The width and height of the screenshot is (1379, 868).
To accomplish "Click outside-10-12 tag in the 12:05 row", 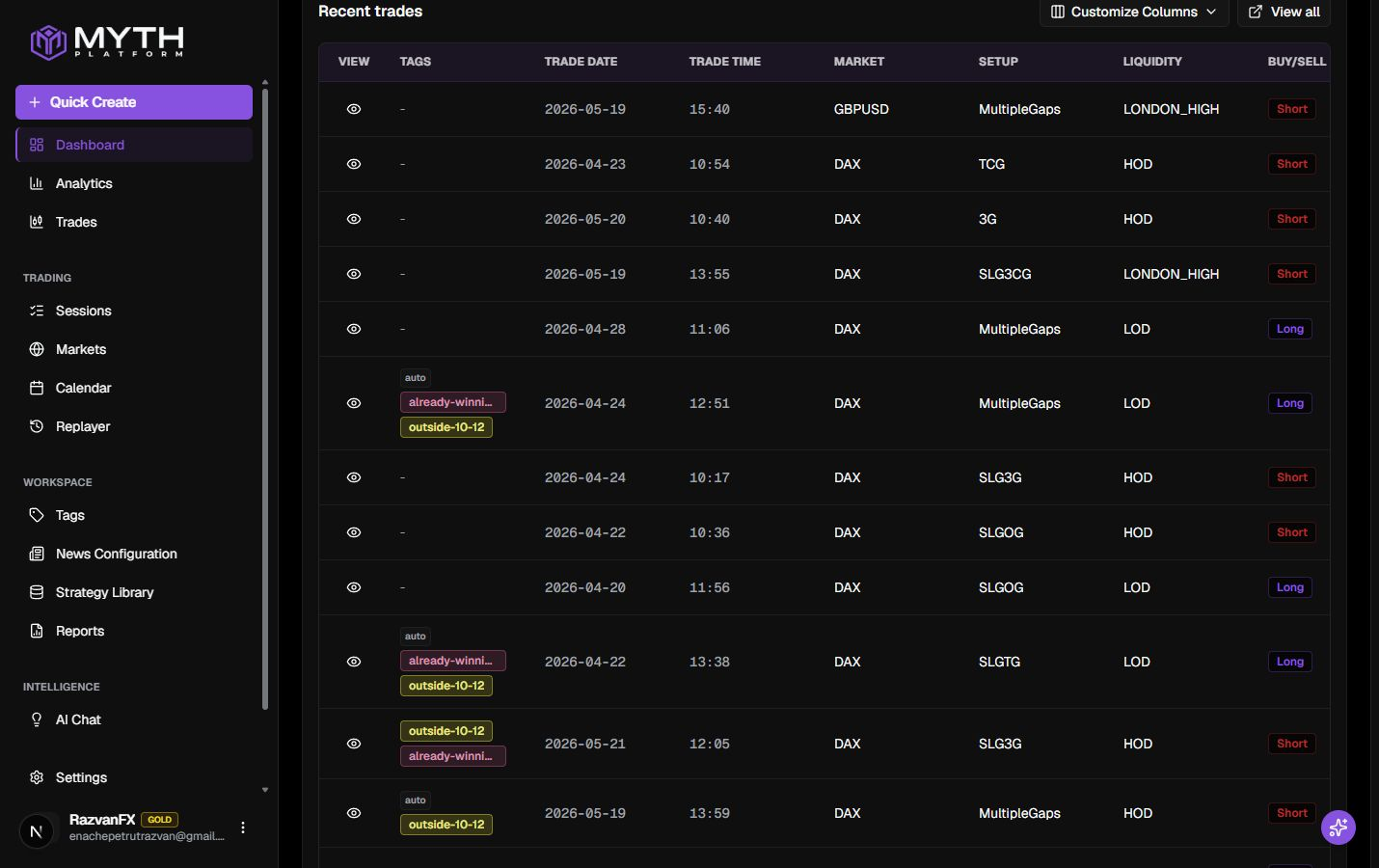I will click(x=446, y=731).
